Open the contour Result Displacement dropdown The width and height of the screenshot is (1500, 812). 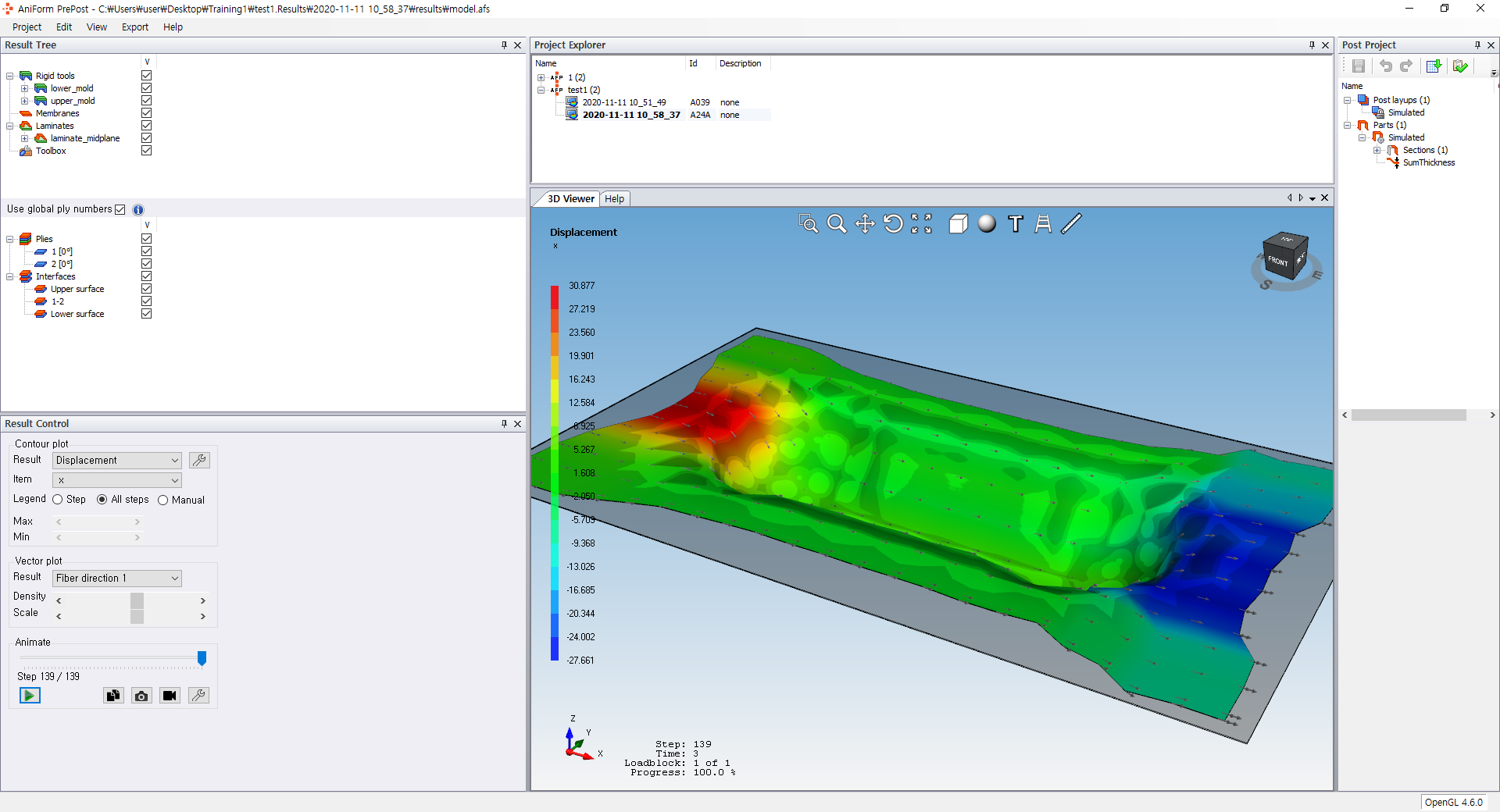[117, 461]
